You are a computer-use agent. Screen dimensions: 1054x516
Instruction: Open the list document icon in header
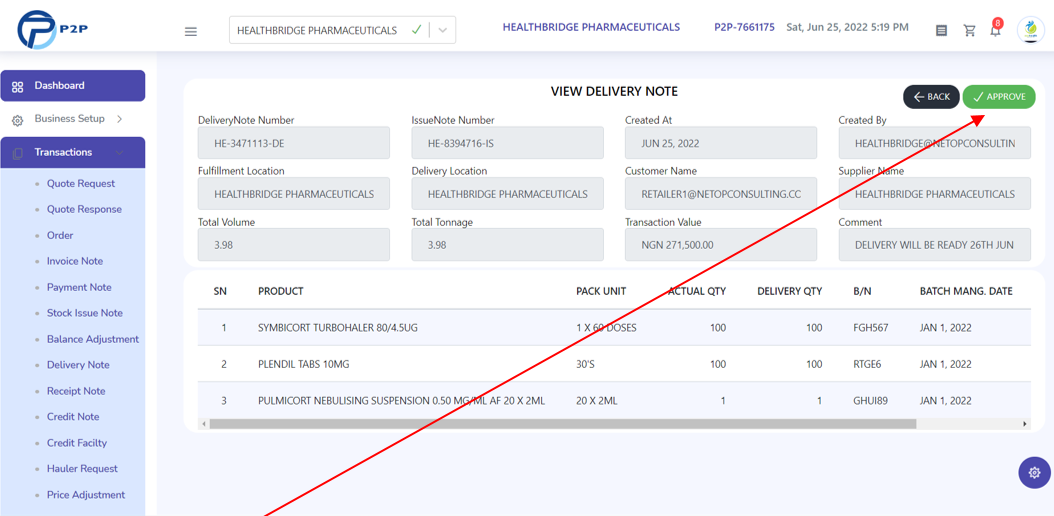(942, 30)
